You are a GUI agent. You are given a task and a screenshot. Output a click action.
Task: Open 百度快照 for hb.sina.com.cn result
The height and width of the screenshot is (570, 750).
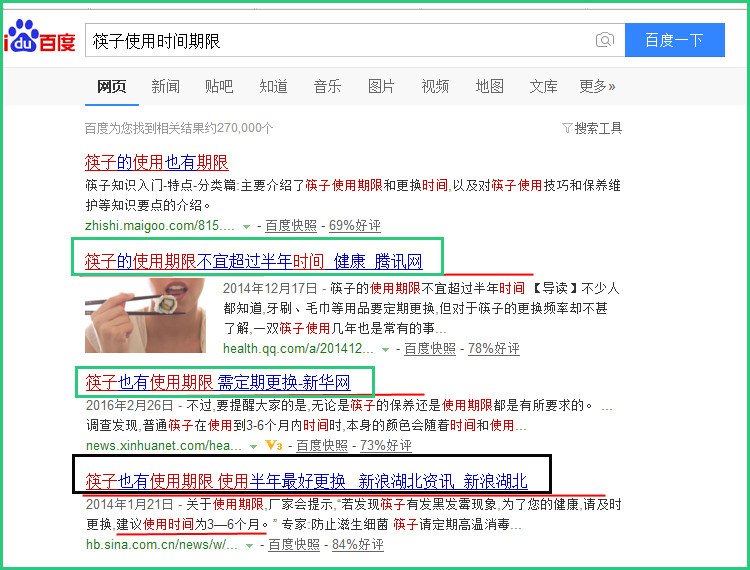294,545
